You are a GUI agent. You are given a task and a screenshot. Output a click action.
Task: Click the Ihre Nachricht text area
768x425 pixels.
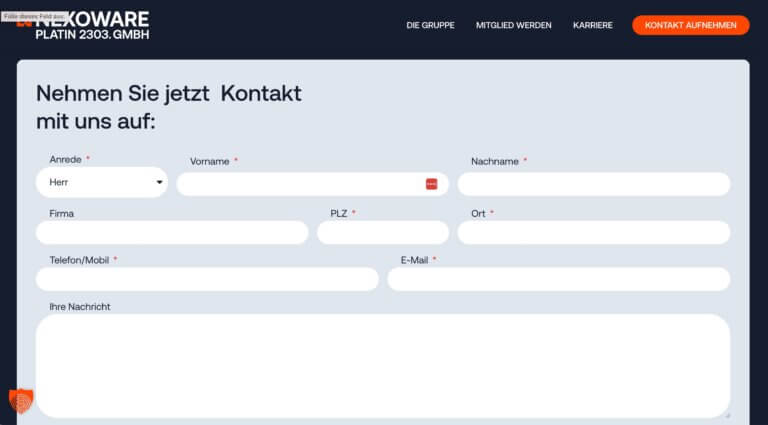tap(383, 366)
